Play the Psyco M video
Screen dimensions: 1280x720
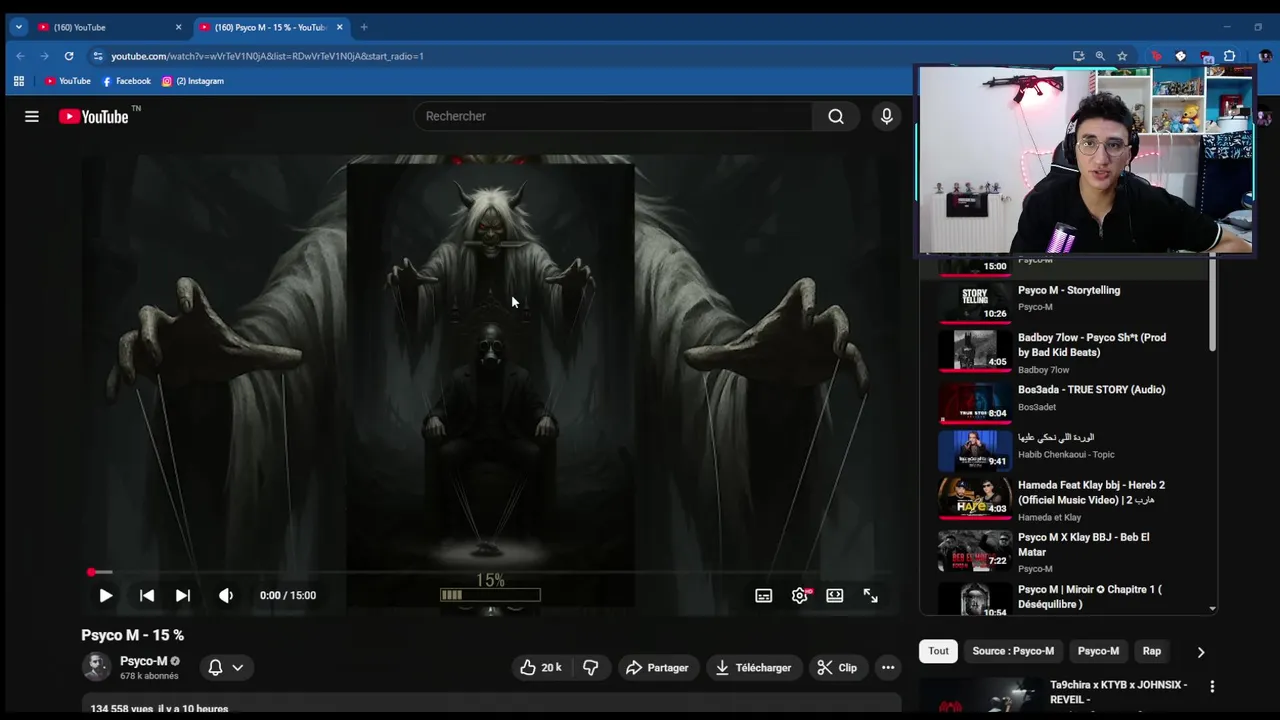coord(106,595)
